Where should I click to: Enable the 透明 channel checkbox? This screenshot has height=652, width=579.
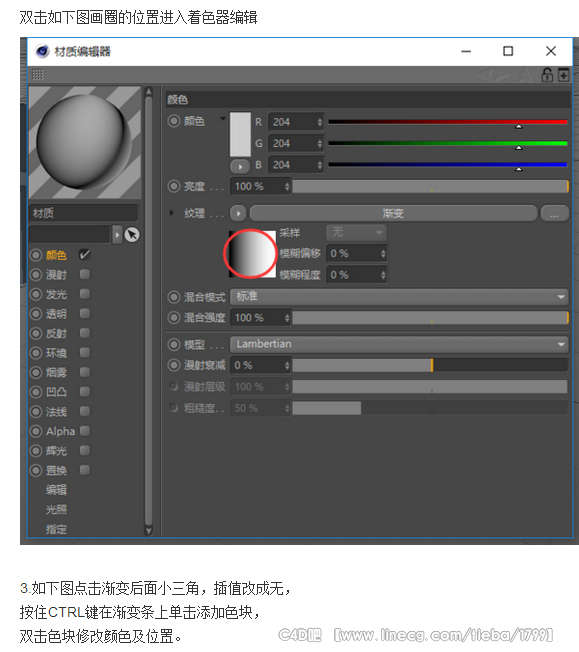[x=85, y=313]
